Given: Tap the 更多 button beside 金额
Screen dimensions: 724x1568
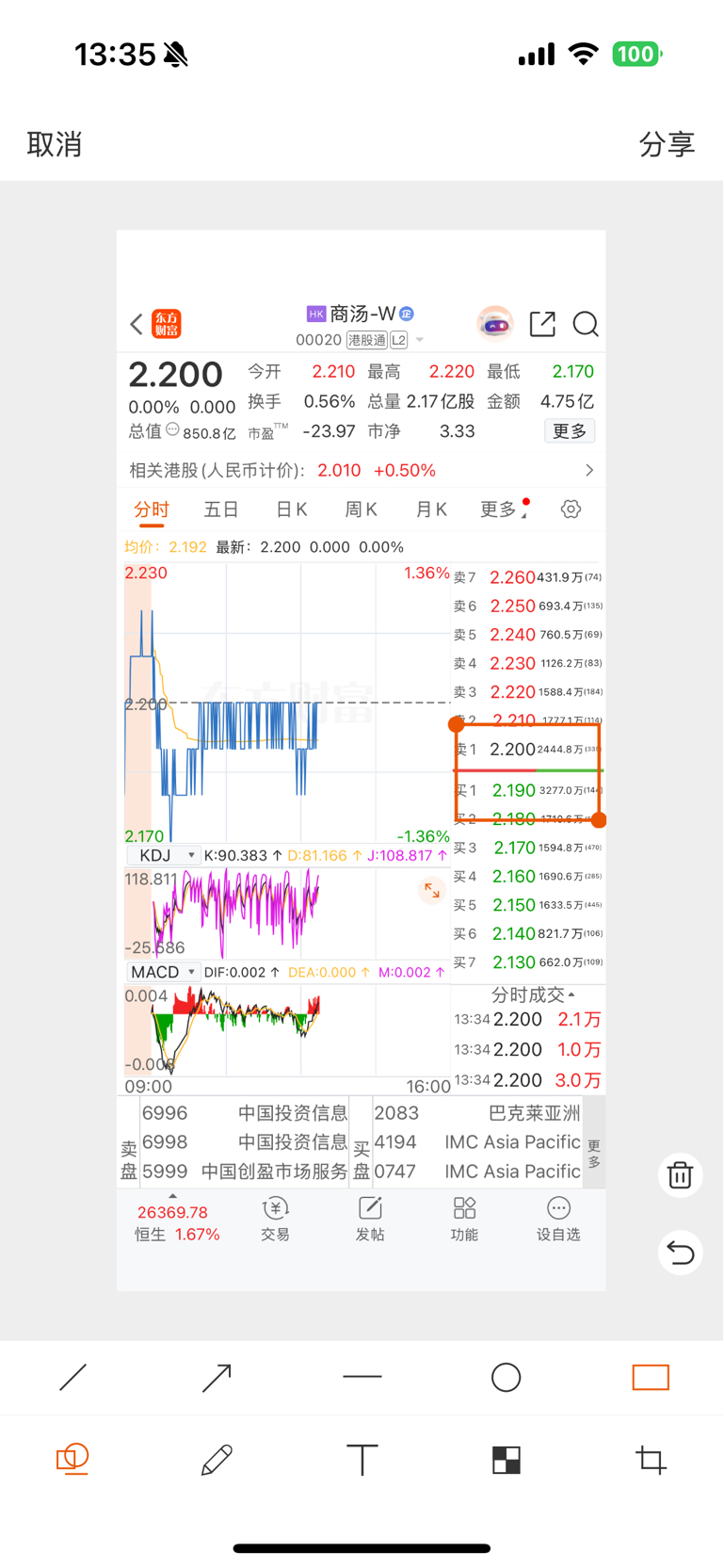Looking at the screenshot, I should [x=570, y=430].
